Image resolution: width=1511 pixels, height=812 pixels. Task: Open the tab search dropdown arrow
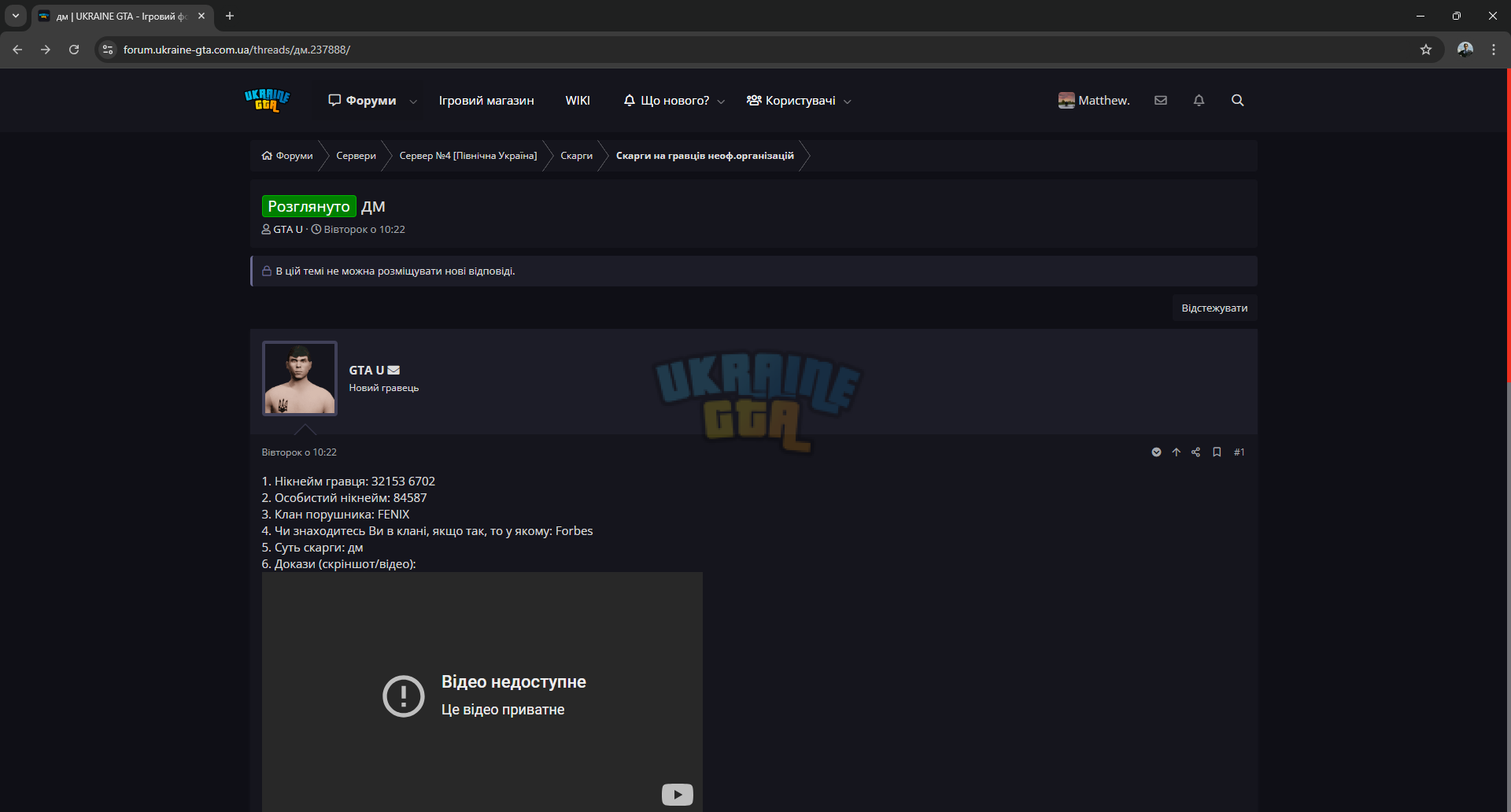point(16,16)
